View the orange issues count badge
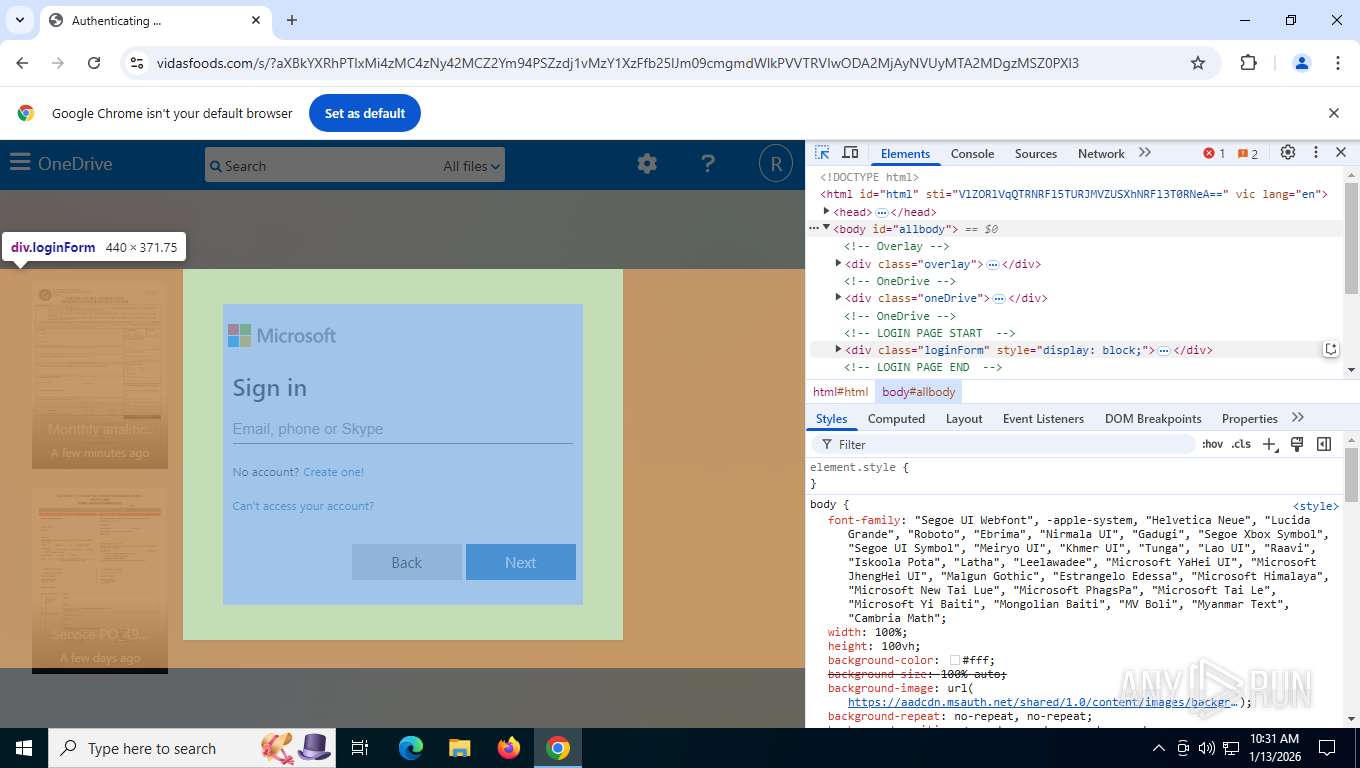Viewport: 1360px width, 768px height. click(1248, 154)
